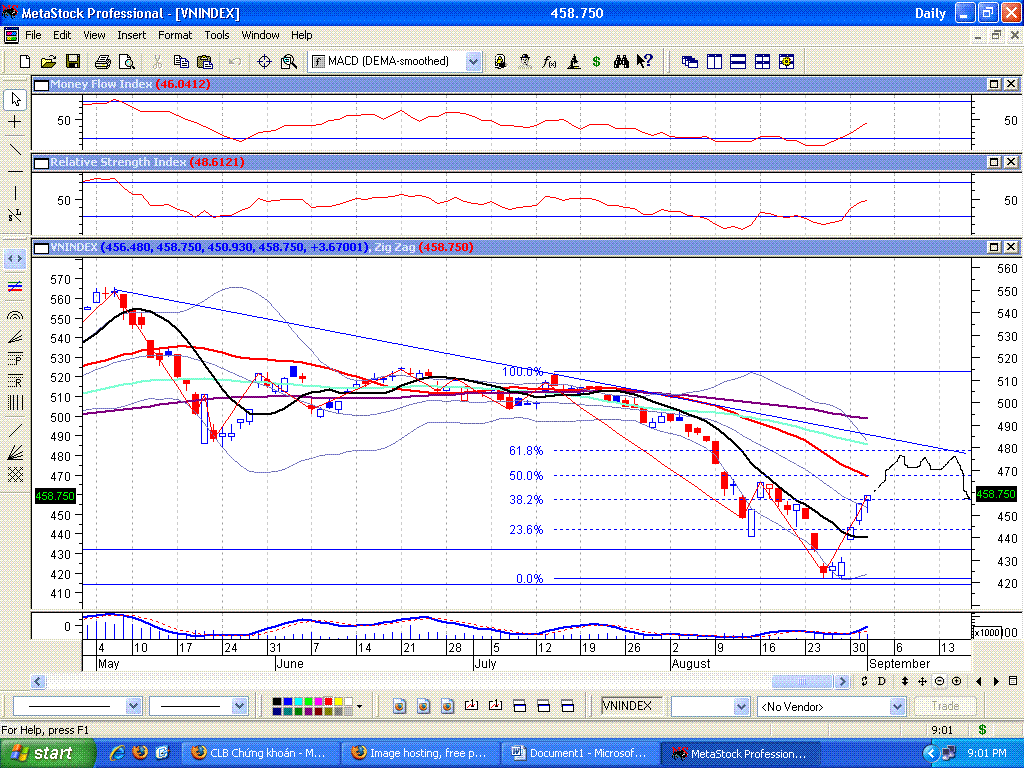Switch to the CLB Chứng khoán taskbar window
1024x768 pixels.
click(262, 753)
